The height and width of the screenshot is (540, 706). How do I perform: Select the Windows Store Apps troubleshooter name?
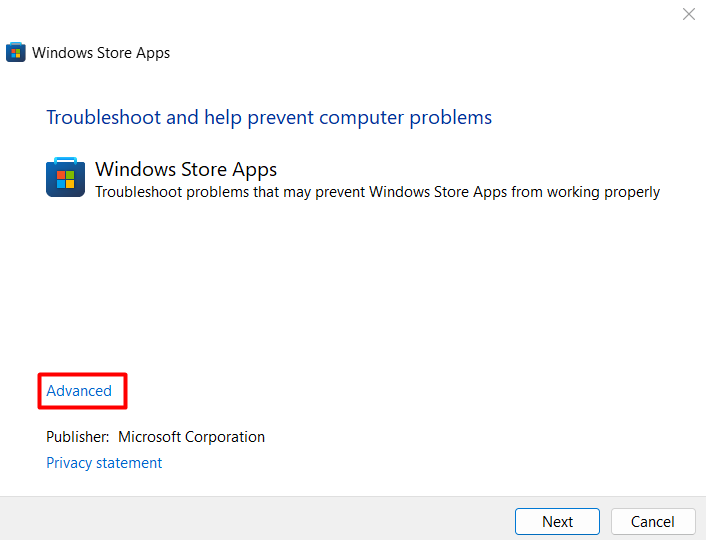click(186, 169)
